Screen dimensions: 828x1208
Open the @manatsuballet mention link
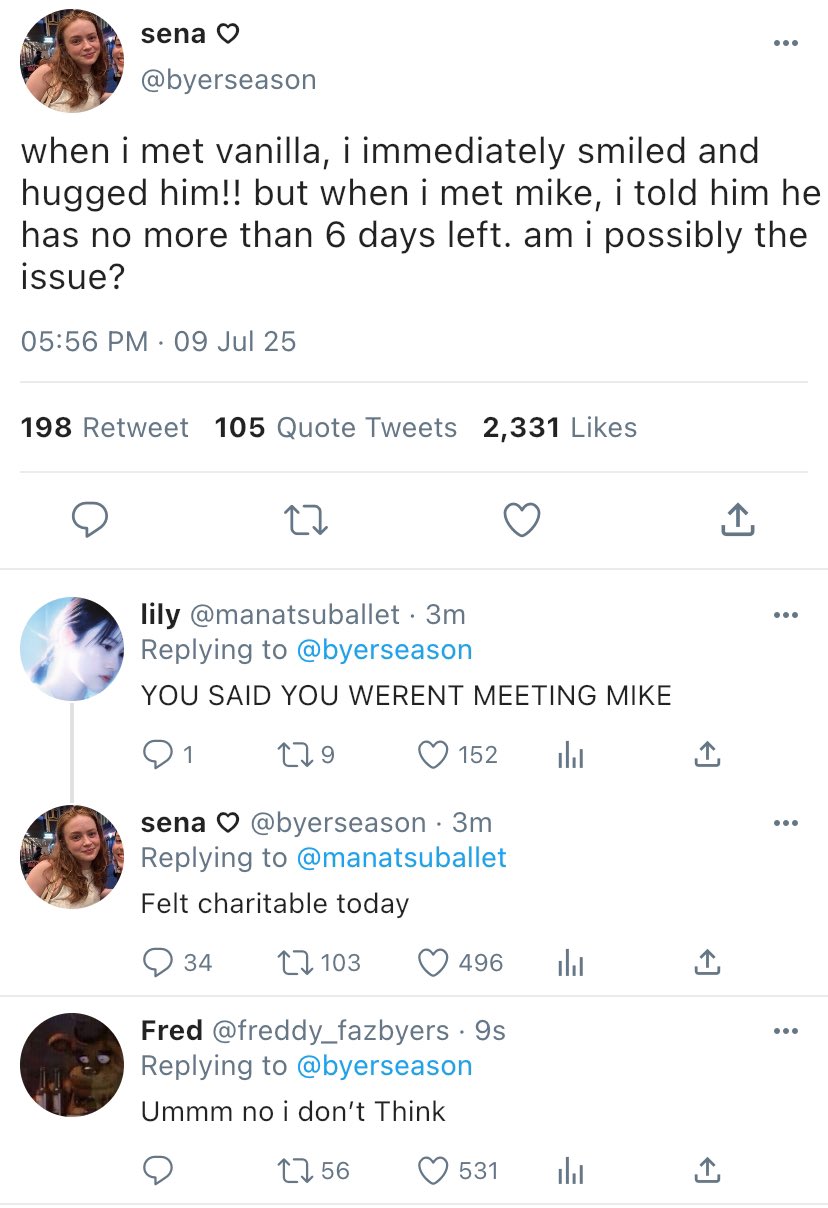(401, 858)
